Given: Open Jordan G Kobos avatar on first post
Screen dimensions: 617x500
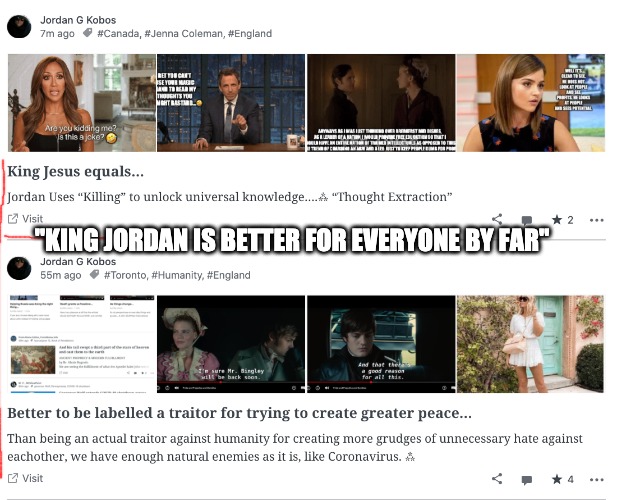Looking at the screenshot, I should pyautogui.click(x=19, y=26).
